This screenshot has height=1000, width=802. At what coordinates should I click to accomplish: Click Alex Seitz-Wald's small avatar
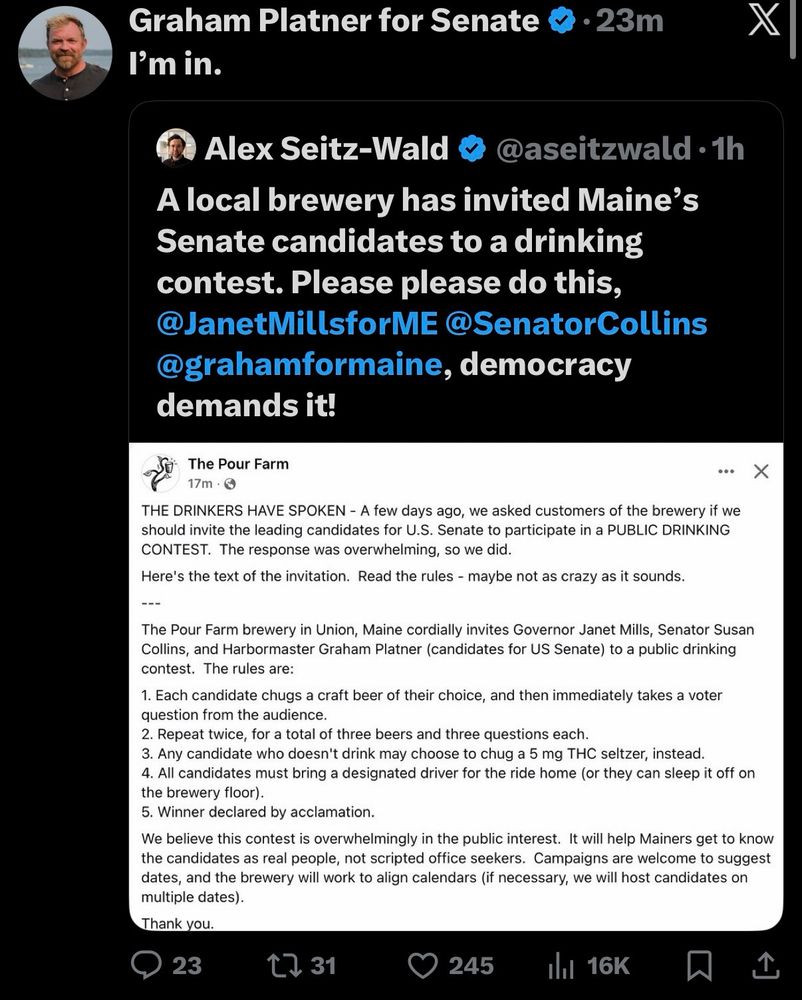click(177, 148)
